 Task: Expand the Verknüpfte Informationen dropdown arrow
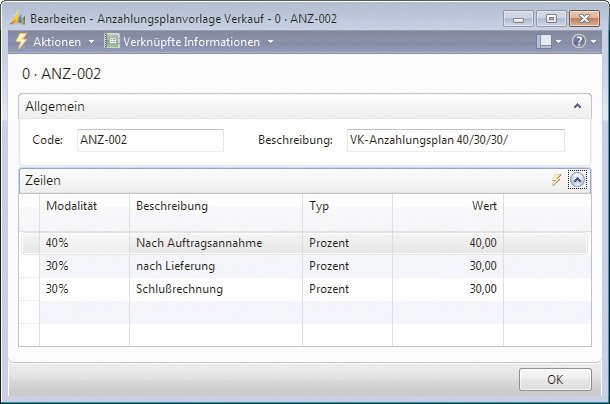coord(270,42)
